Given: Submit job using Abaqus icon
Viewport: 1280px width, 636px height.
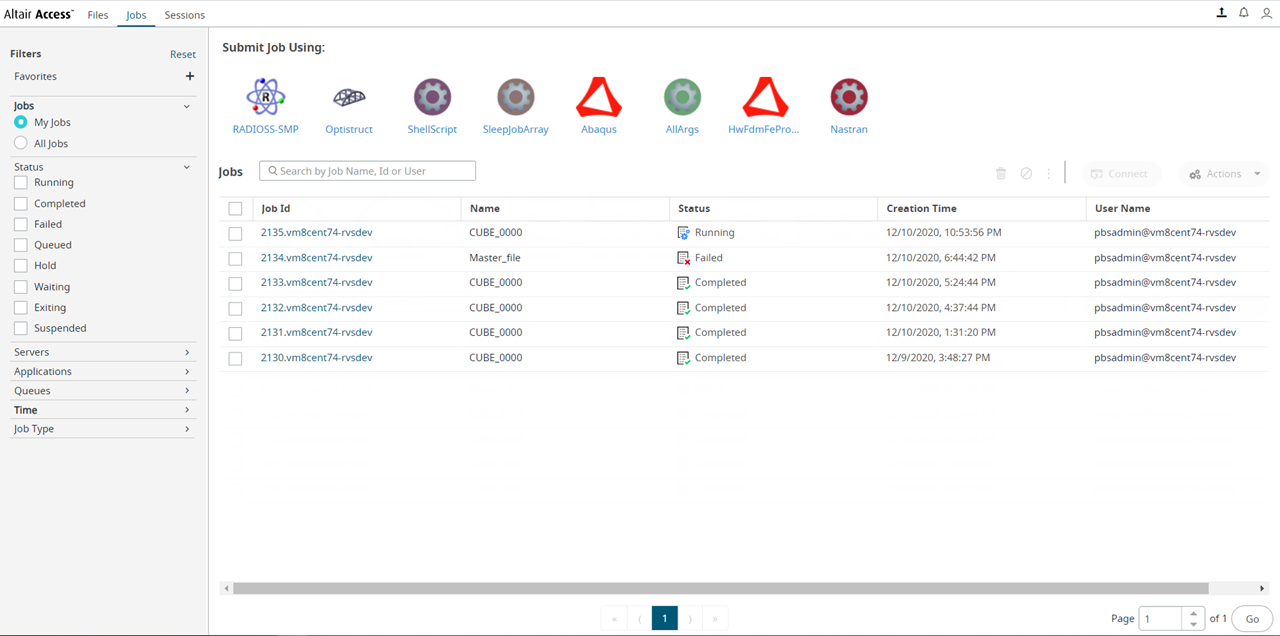Looking at the screenshot, I should click(599, 97).
